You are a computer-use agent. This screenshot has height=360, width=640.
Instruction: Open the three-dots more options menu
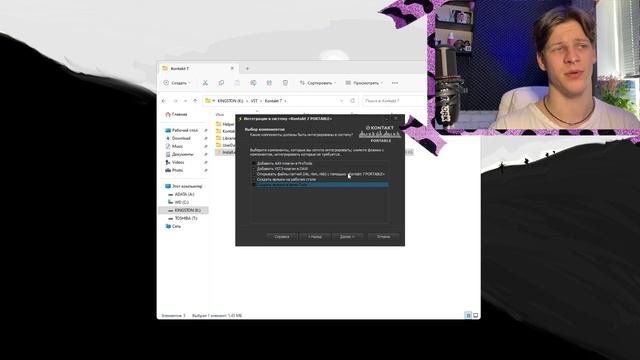(395, 83)
